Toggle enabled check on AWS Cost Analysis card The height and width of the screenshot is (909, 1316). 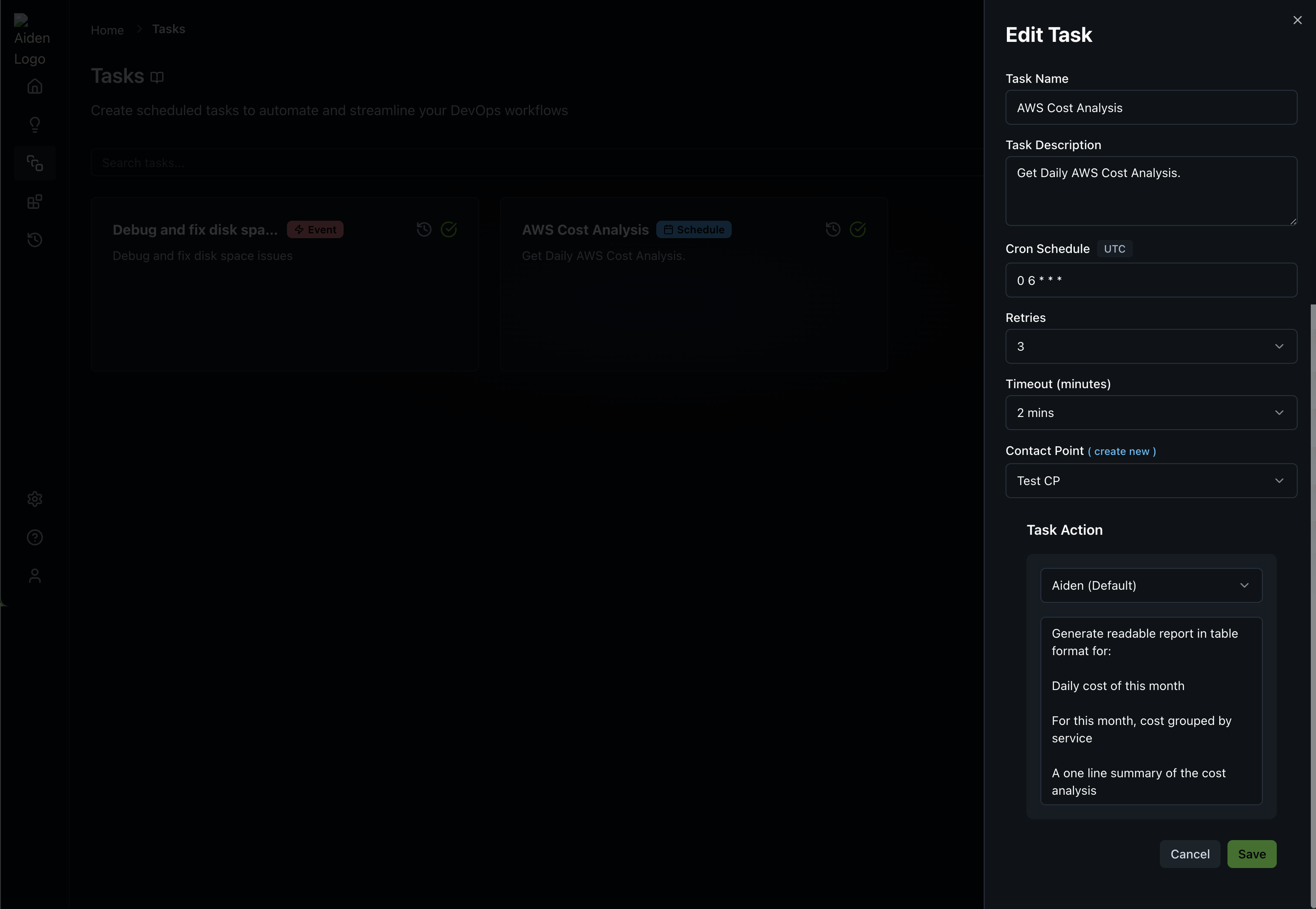(857, 229)
